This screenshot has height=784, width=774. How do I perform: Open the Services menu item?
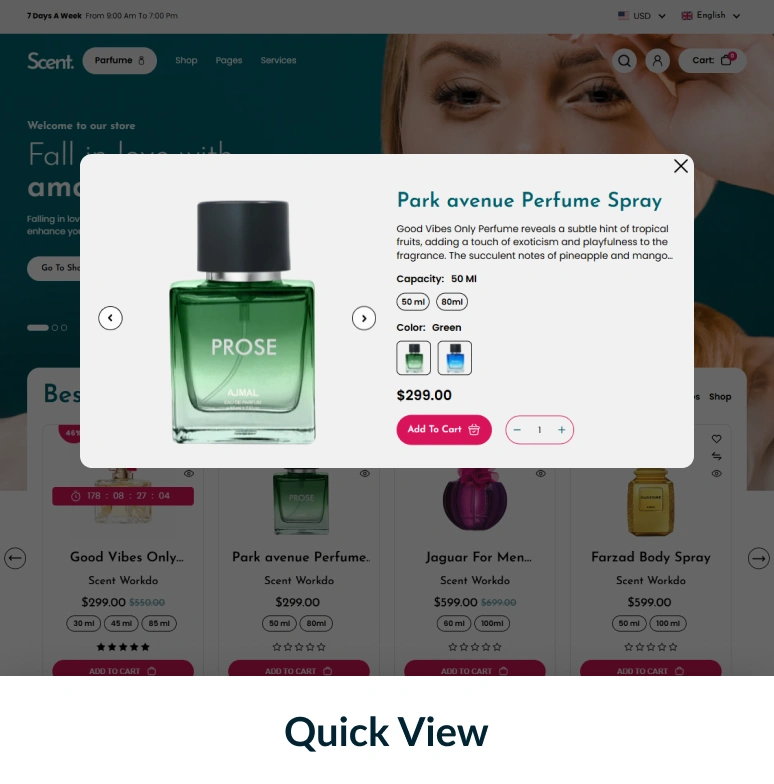coord(278,60)
